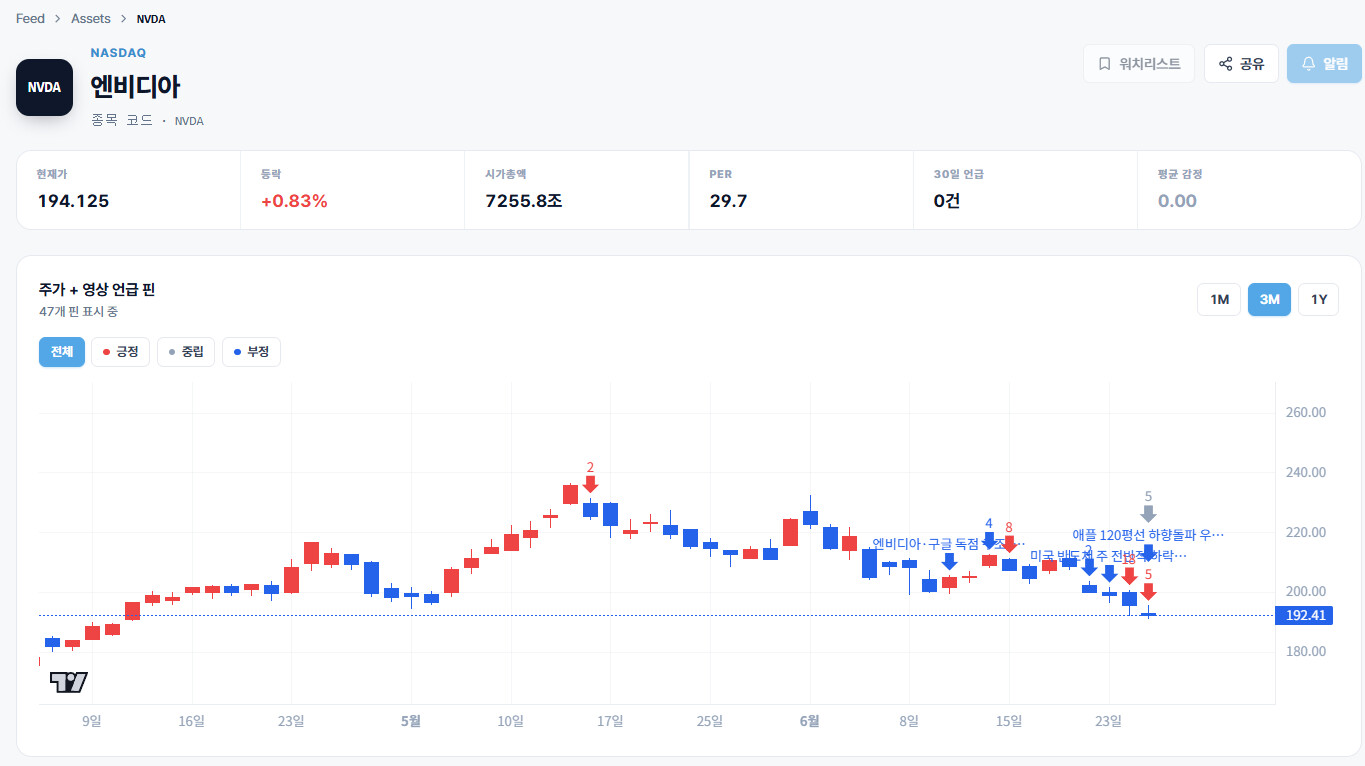Viewport: 1365px width, 766px height.
Task: Switch the chart to the 1M range
Action: (1219, 300)
